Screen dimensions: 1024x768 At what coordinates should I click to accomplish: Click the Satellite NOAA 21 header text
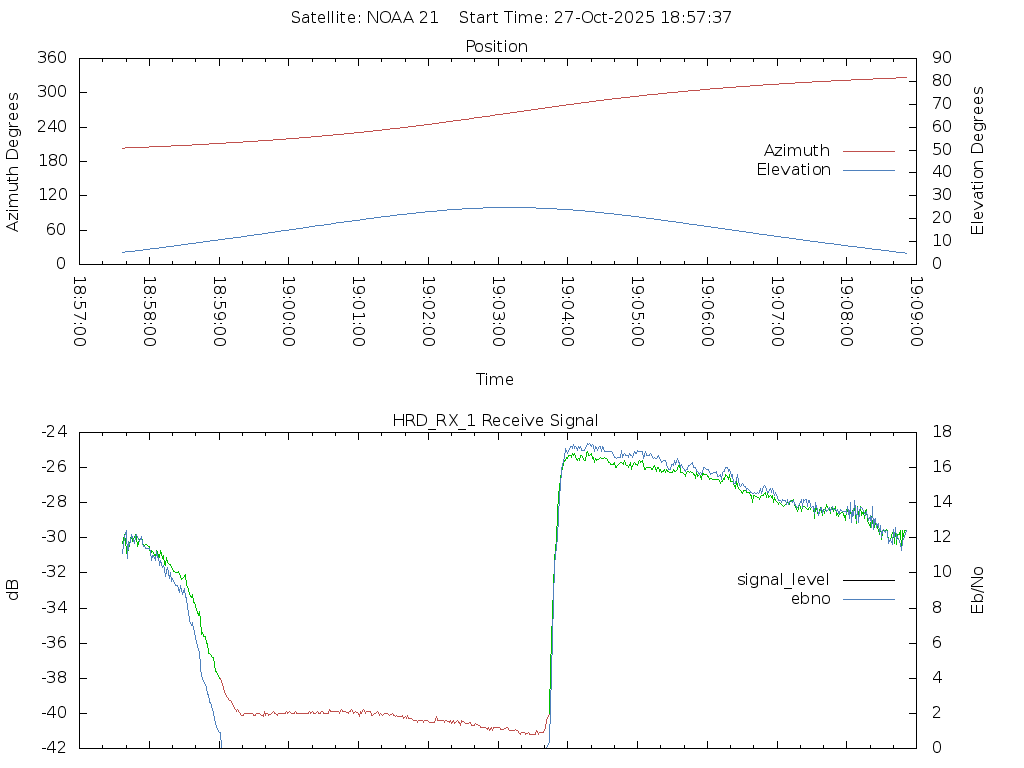tap(365, 18)
